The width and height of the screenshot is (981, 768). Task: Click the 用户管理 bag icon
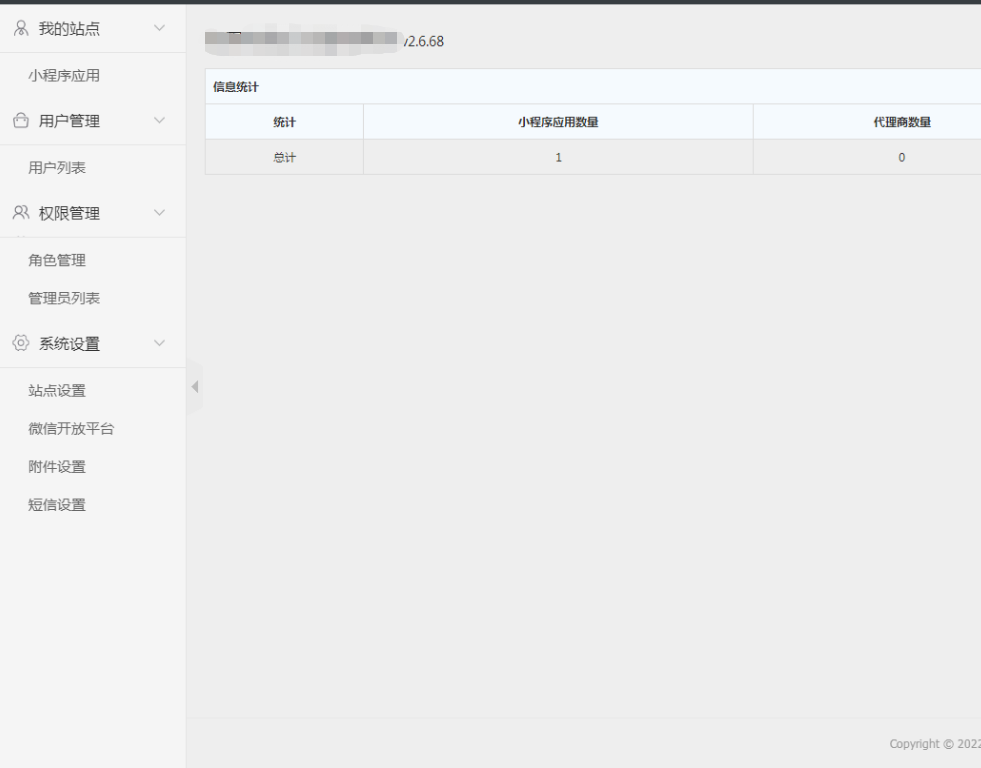point(21,120)
